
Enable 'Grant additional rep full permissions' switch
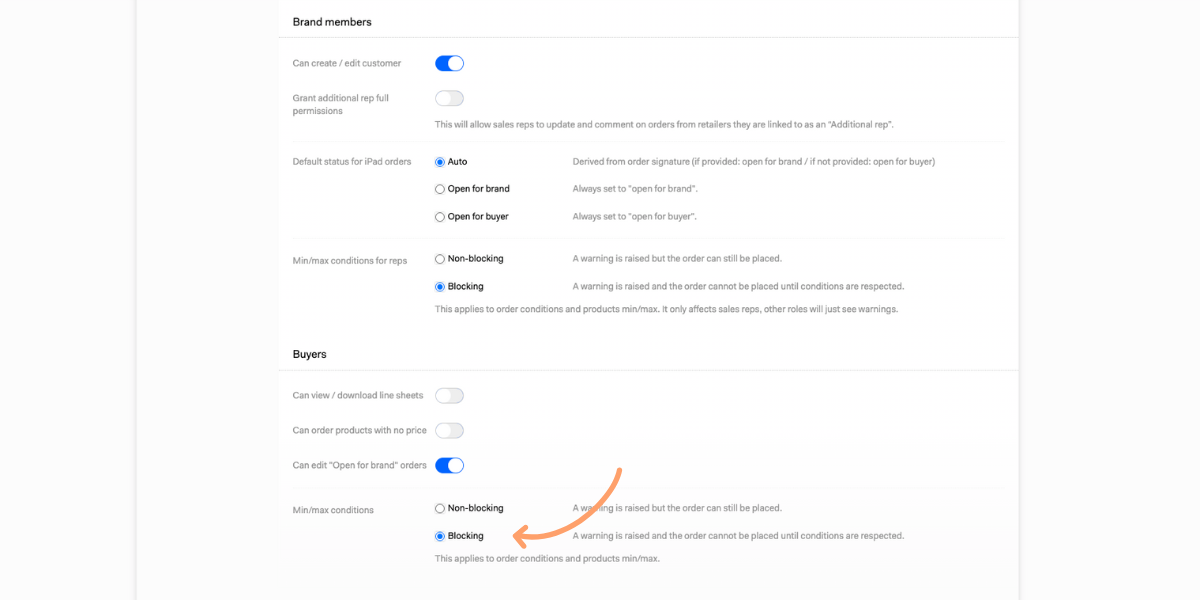tap(449, 99)
